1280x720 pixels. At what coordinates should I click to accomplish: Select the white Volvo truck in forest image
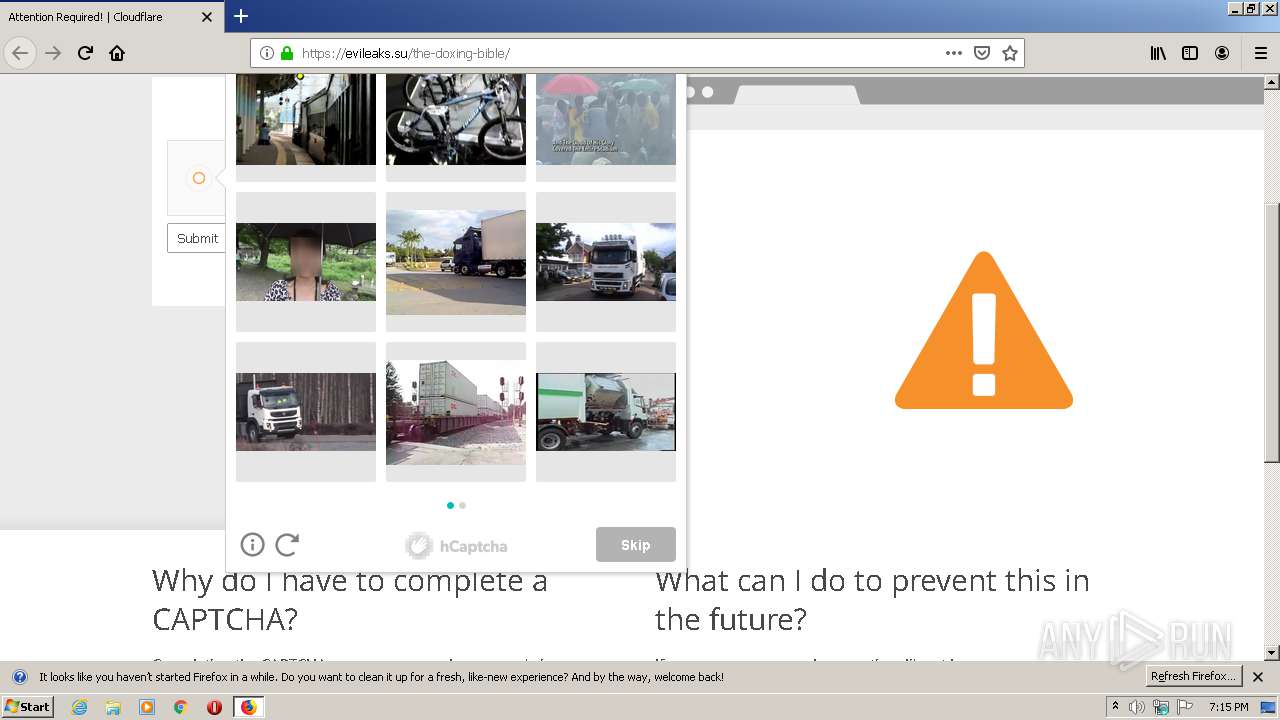306,412
